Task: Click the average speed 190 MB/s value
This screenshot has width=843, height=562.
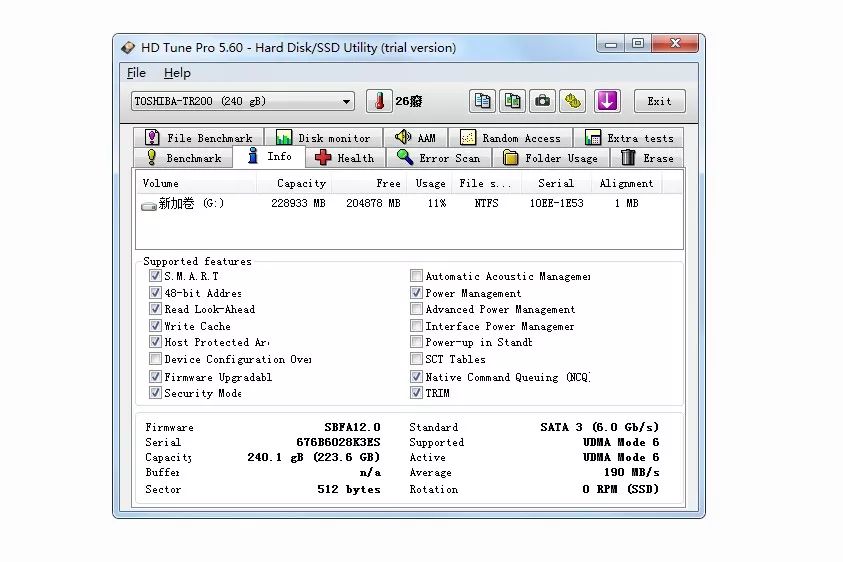Action: (632, 472)
